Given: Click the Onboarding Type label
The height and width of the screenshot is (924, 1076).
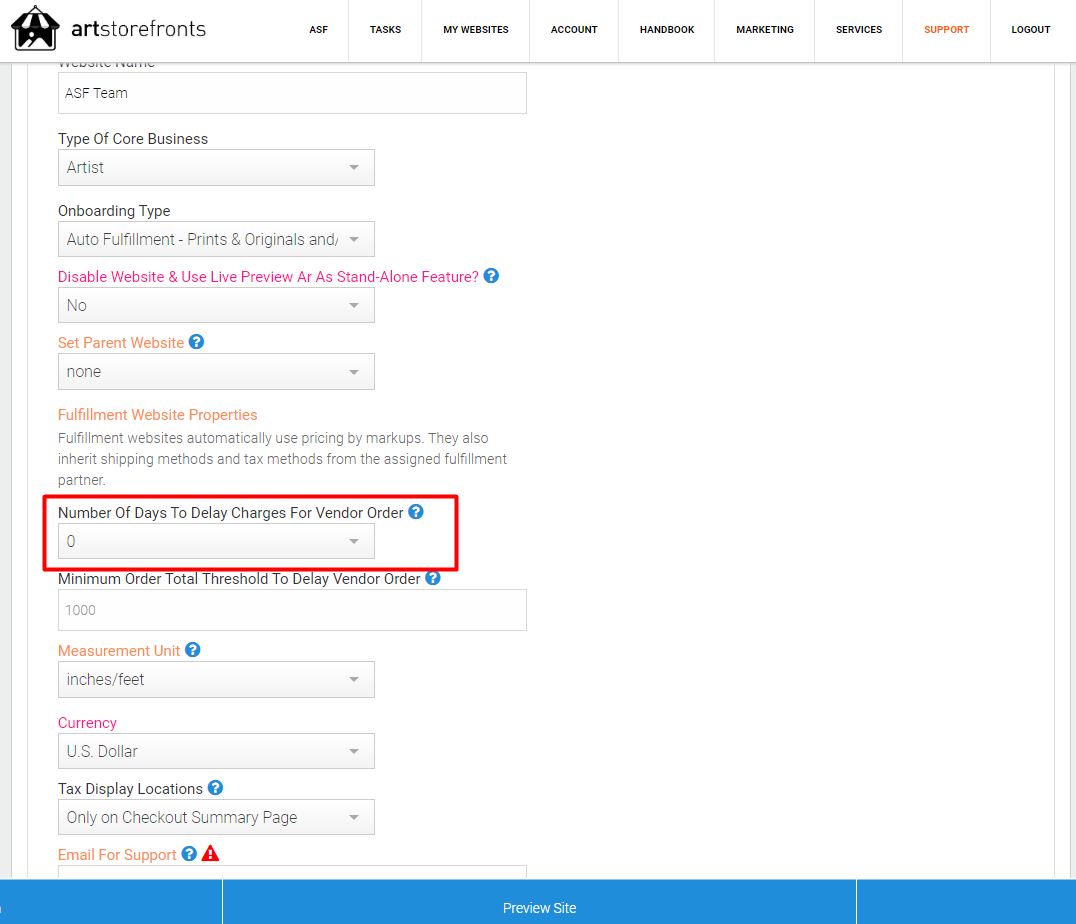Looking at the screenshot, I should pyautogui.click(x=114, y=211).
